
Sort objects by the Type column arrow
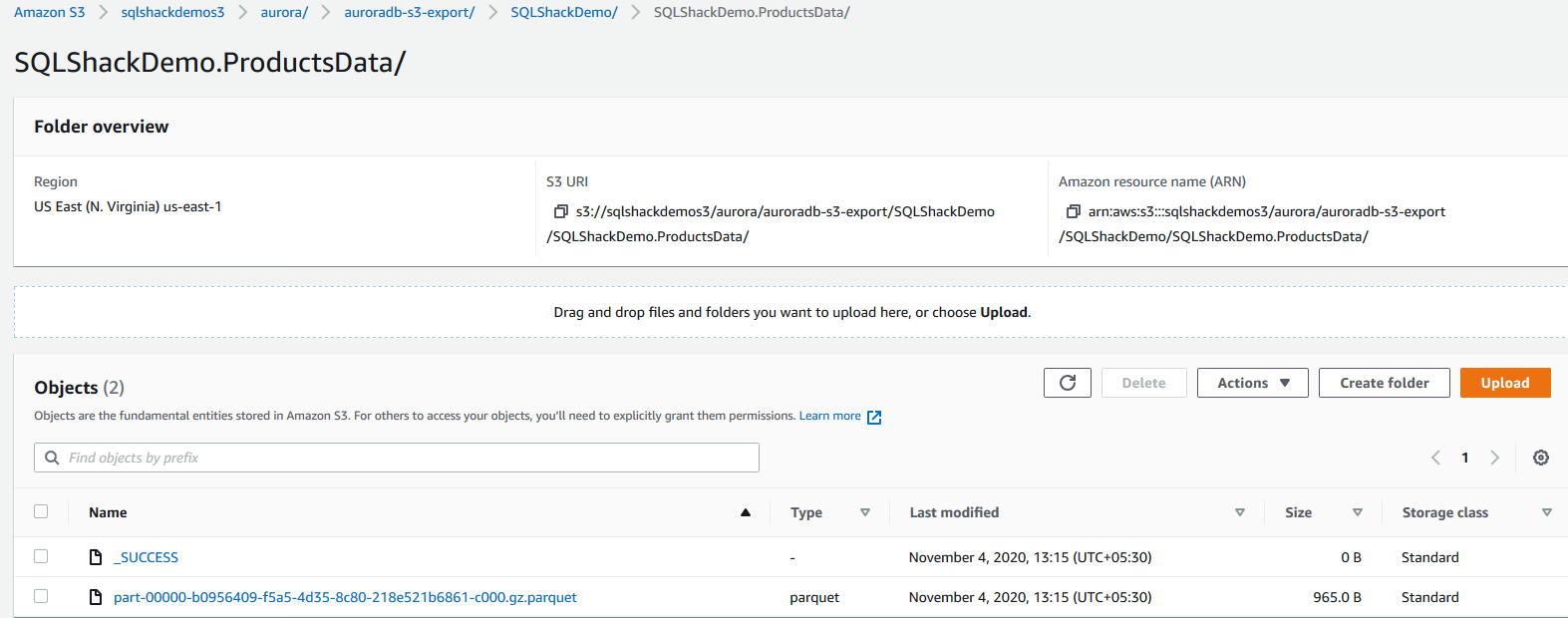(x=864, y=512)
